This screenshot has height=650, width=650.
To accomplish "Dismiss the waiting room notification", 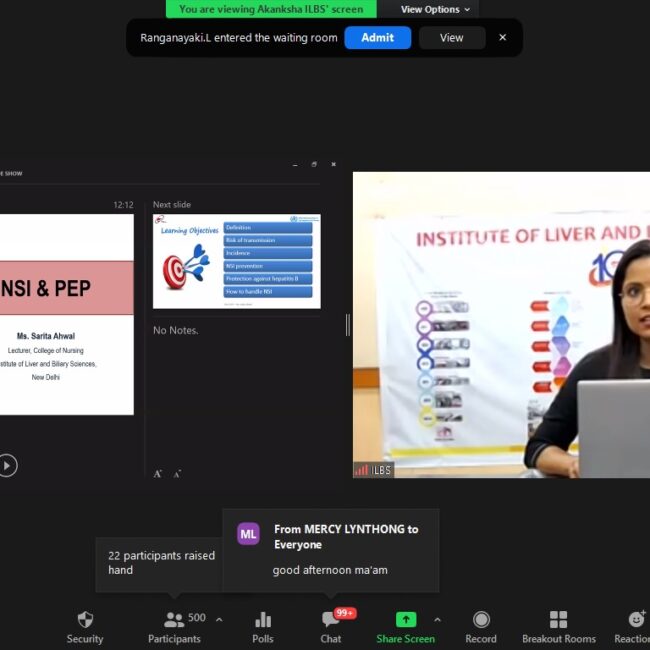I will click(x=502, y=38).
